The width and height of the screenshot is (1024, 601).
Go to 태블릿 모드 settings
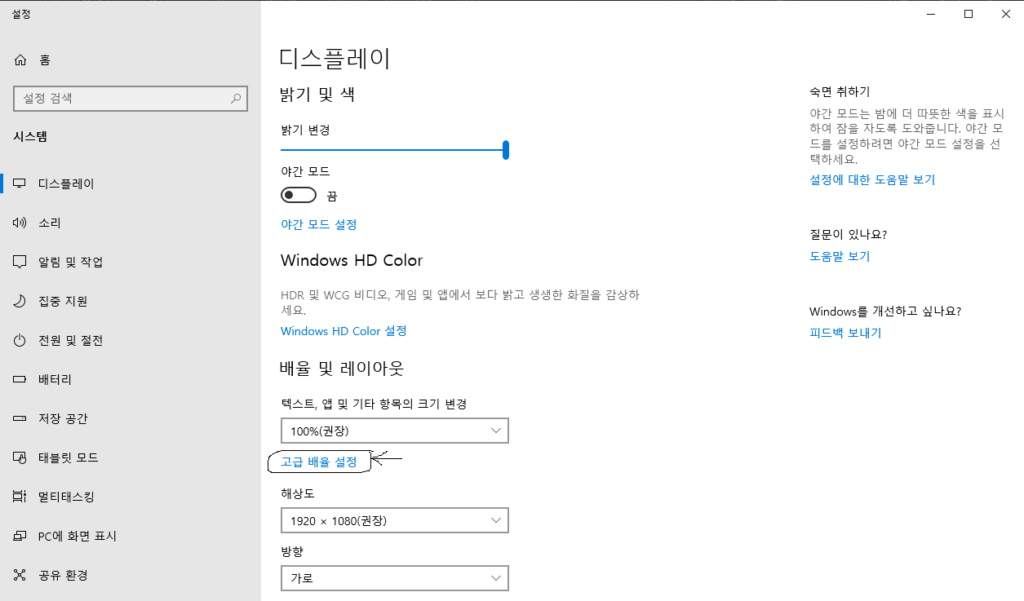click(66, 457)
